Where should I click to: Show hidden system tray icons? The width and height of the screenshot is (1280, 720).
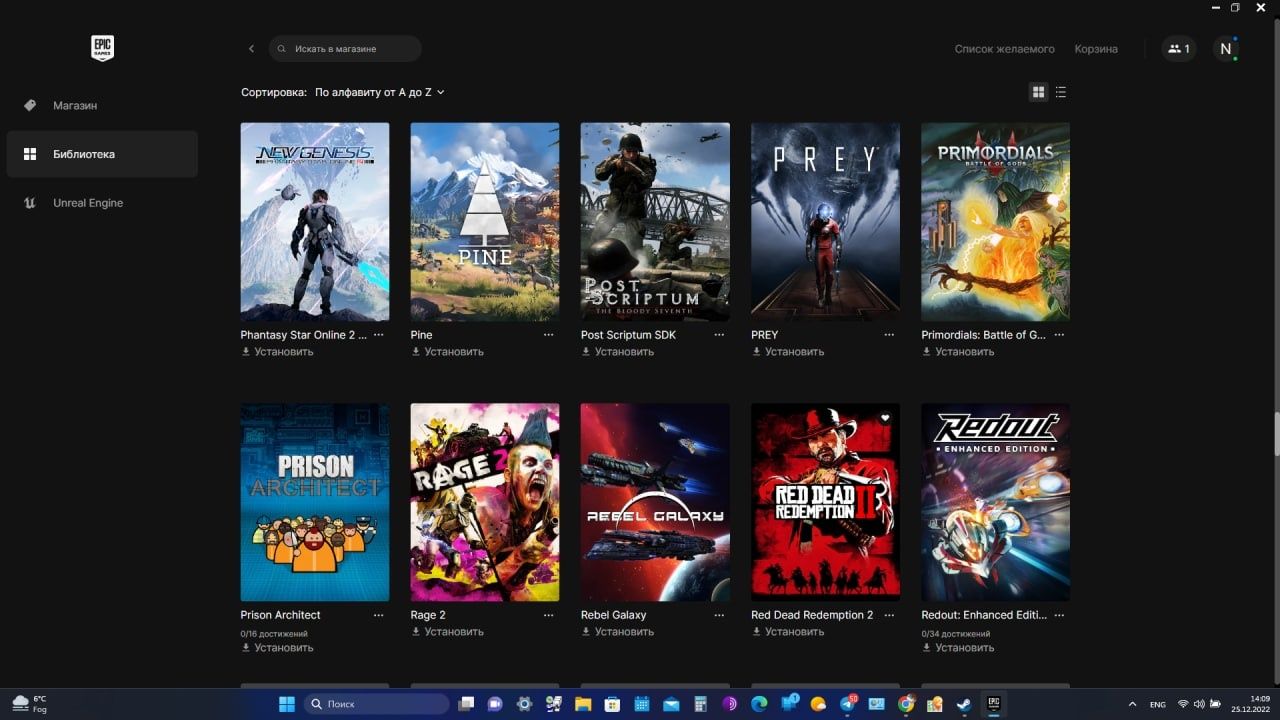pyautogui.click(x=1132, y=704)
